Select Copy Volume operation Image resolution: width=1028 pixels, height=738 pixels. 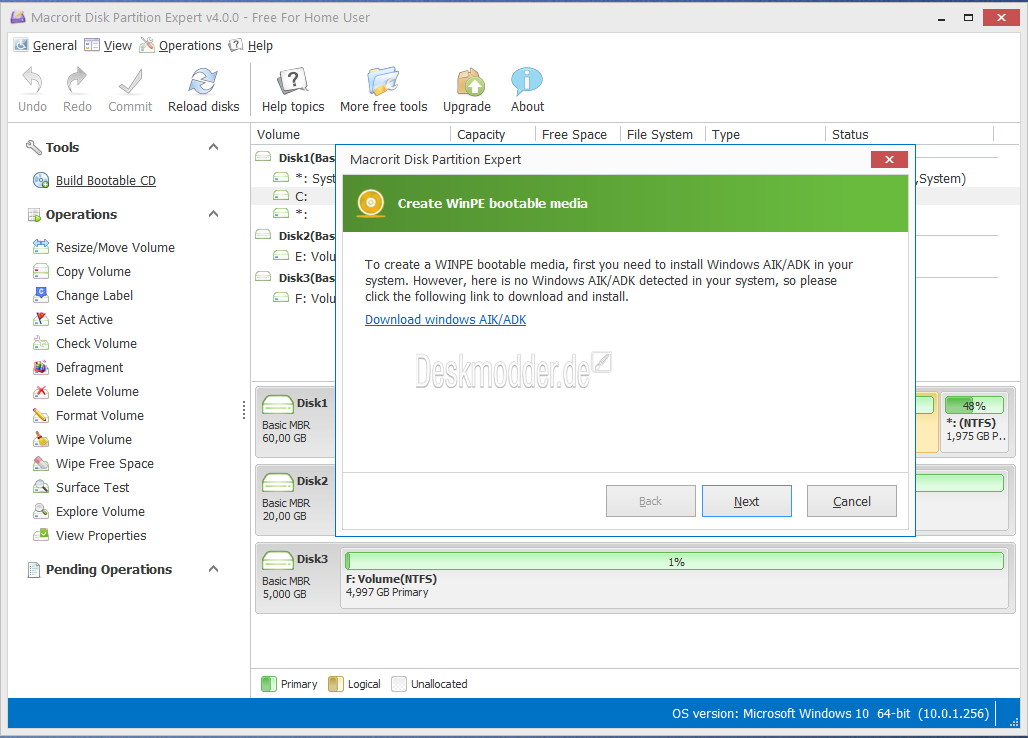(x=93, y=271)
